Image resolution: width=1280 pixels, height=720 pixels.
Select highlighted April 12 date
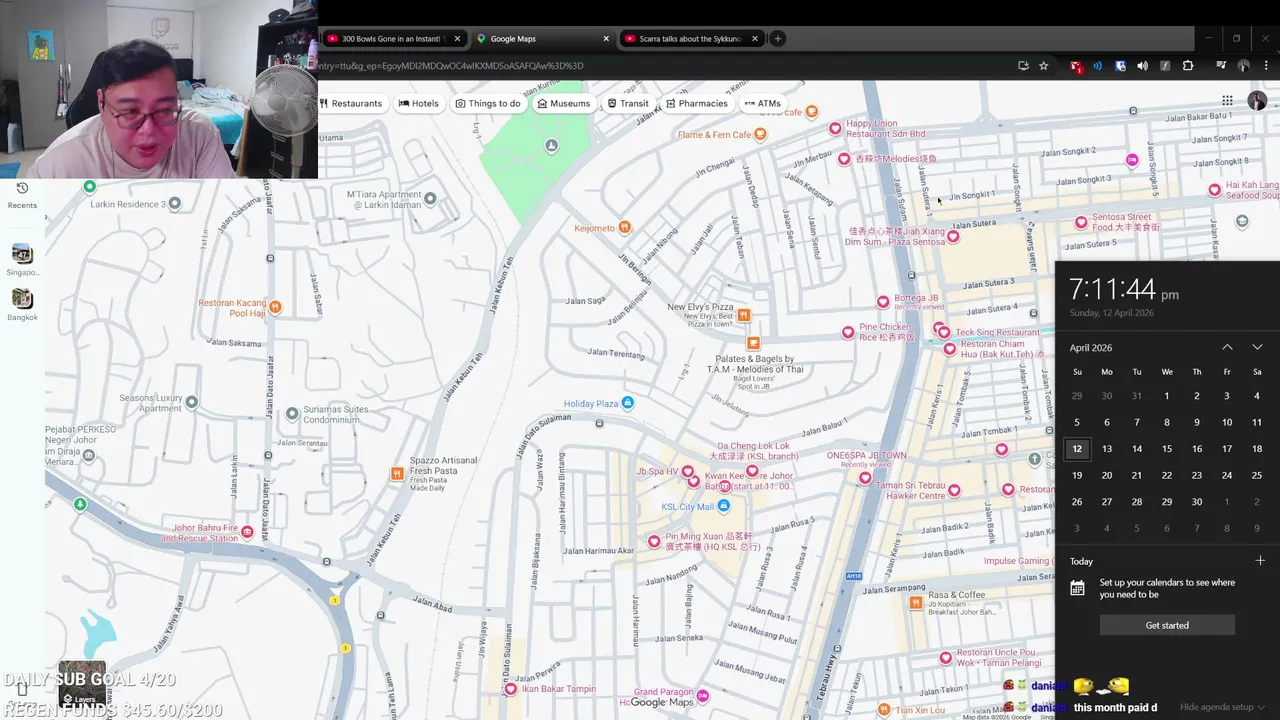(x=1077, y=449)
